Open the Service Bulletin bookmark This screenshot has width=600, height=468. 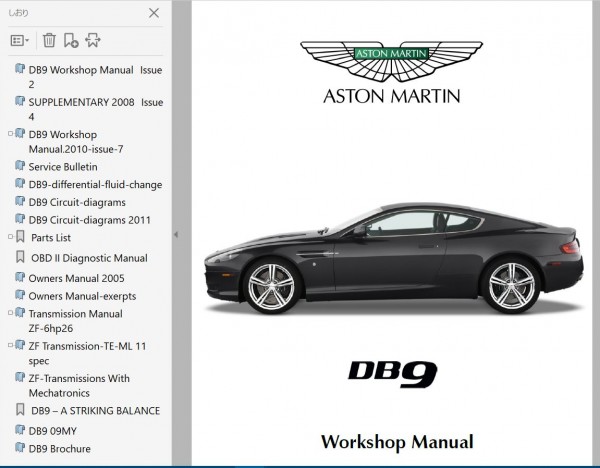click(x=63, y=167)
